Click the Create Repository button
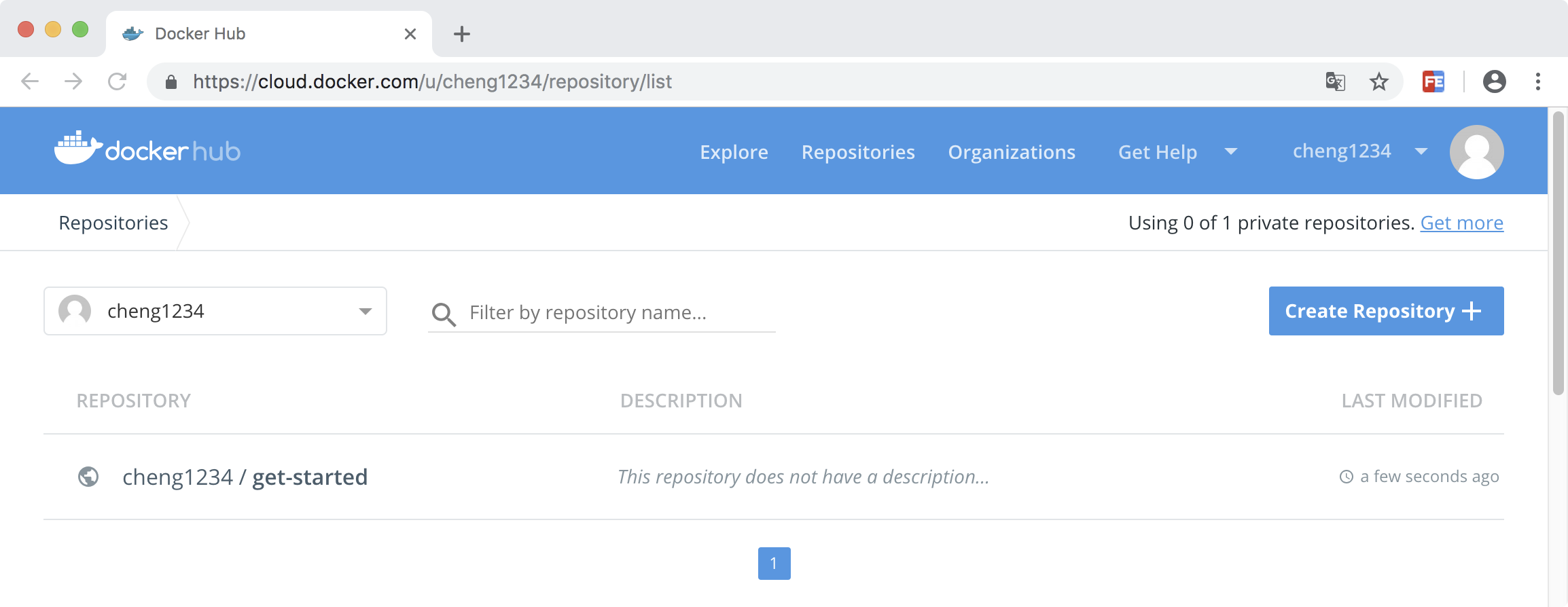 [x=1386, y=311]
